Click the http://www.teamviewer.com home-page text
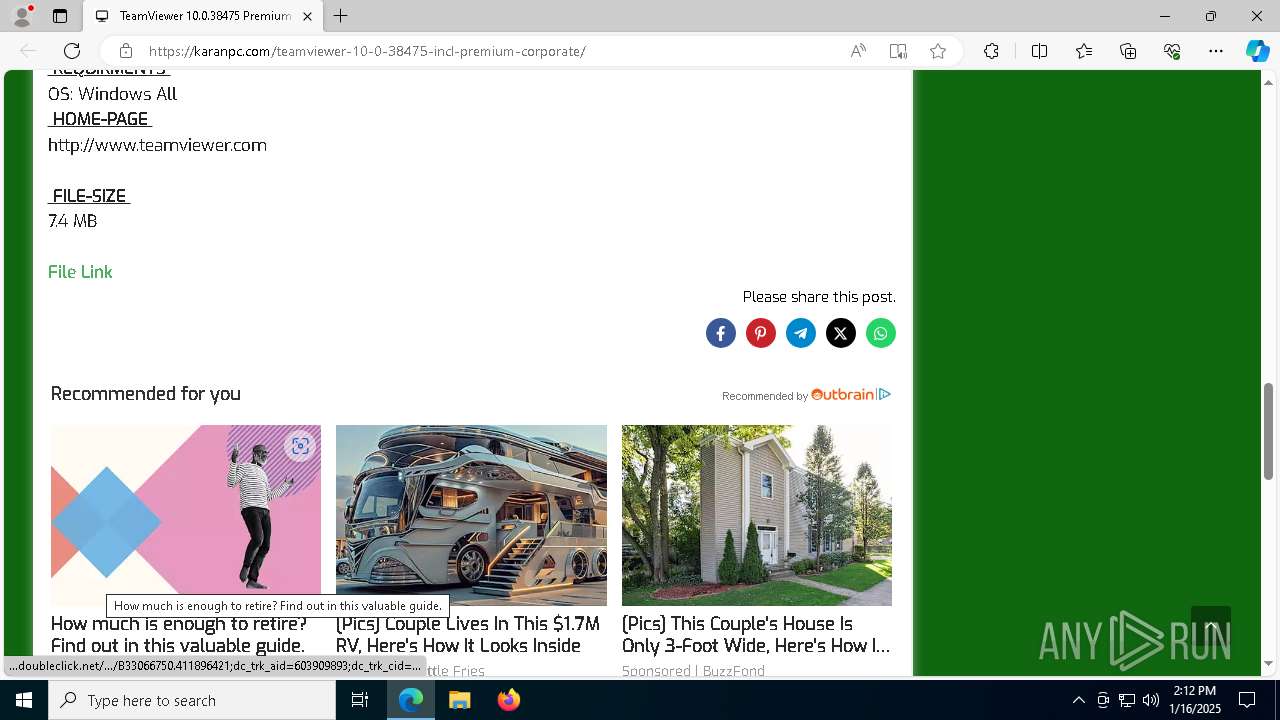1280x720 pixels. (x=157, y=145)
